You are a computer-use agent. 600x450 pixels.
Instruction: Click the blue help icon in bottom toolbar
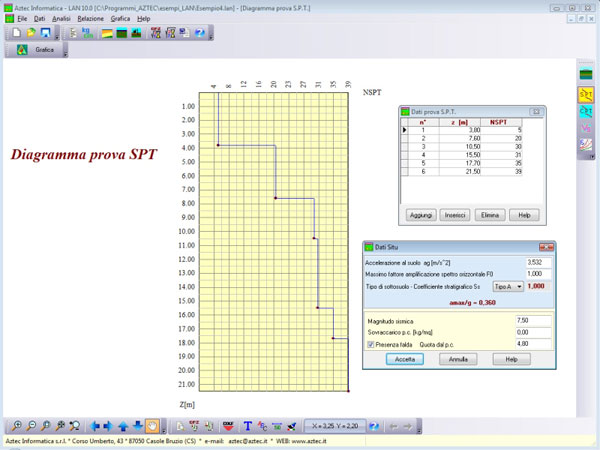[374, 426]
